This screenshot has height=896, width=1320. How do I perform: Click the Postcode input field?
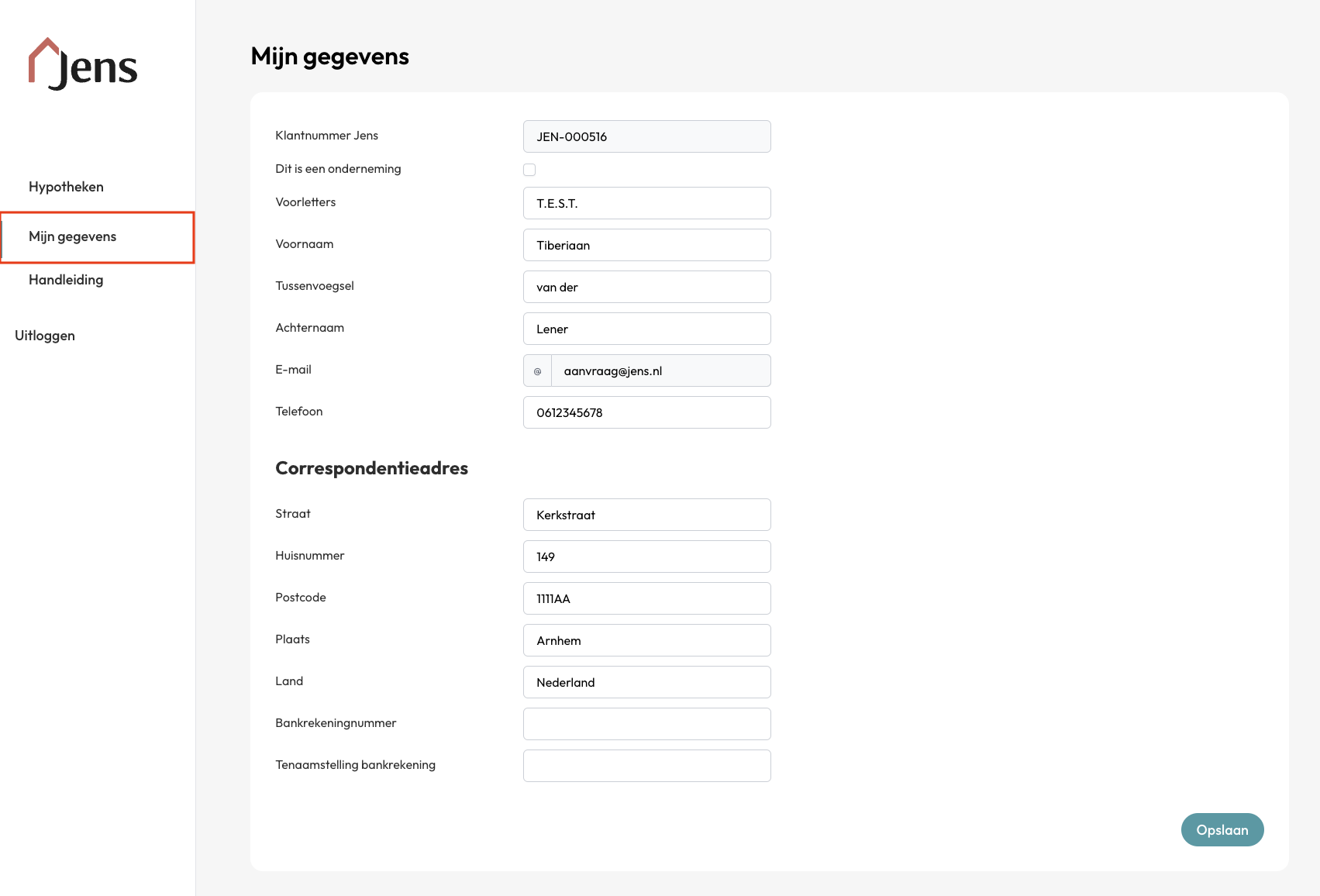coord(646,599)
